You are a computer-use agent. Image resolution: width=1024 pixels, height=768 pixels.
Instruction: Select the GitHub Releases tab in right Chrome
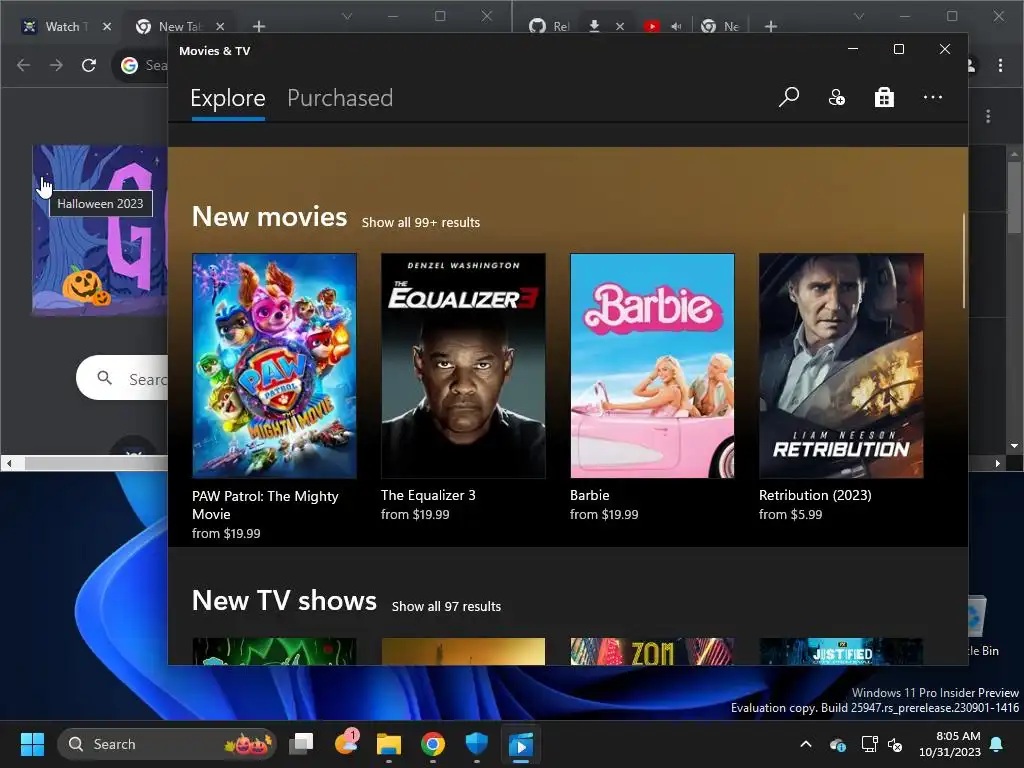[549, 27]
